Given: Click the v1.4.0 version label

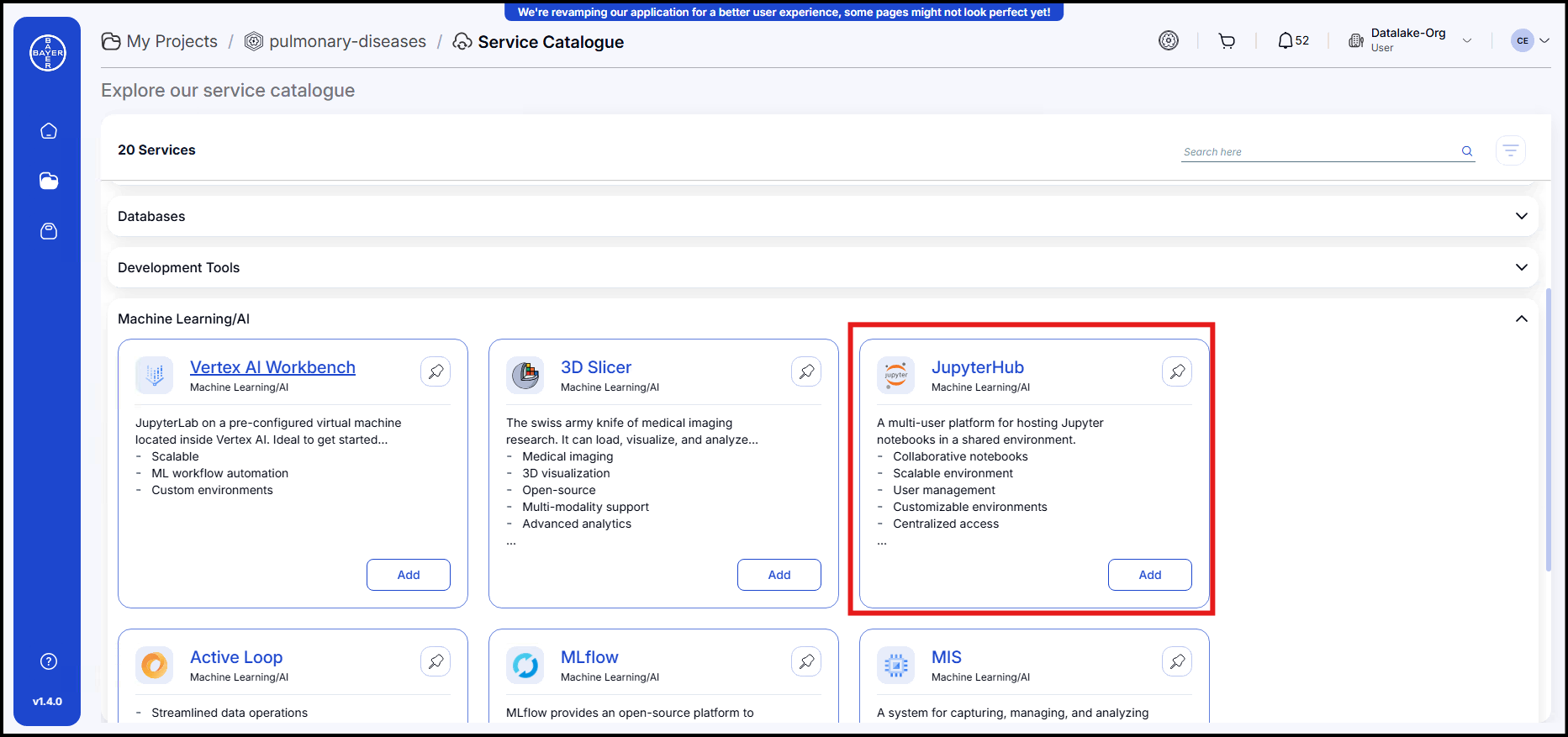Looking at the screenshot, I should [x=48, y=701].
